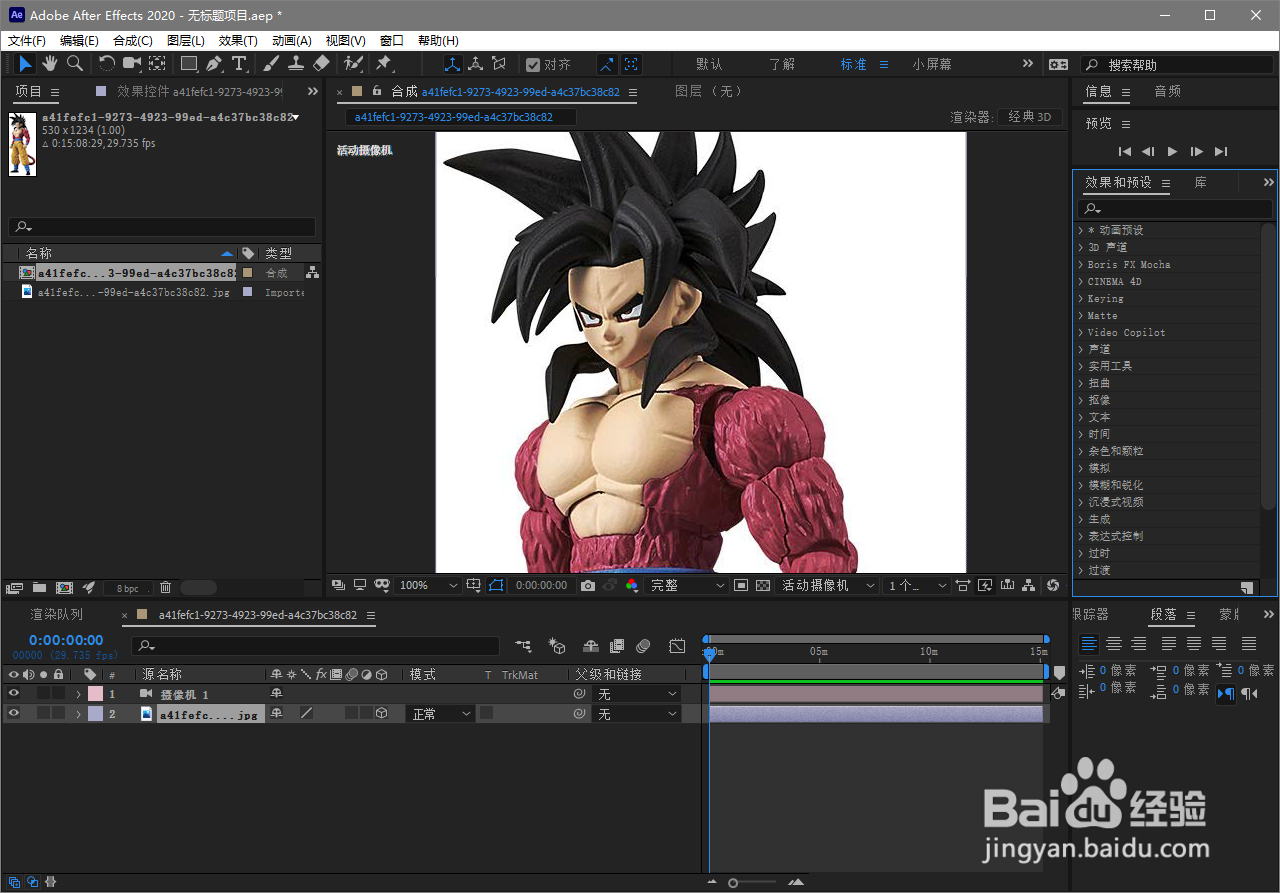Open the Graph Editor icon in timeline

[x=677, y=647]
